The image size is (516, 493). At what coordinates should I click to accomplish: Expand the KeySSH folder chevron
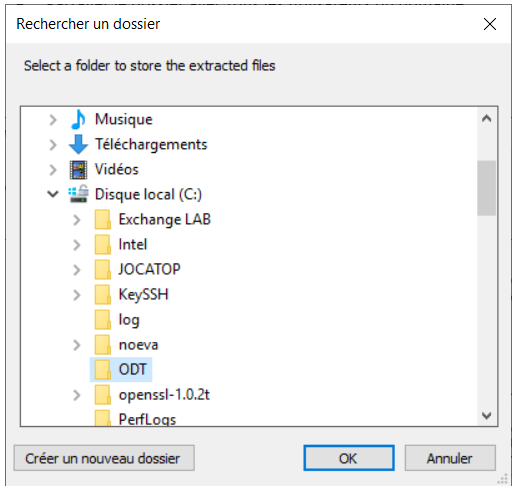[77, 295]
